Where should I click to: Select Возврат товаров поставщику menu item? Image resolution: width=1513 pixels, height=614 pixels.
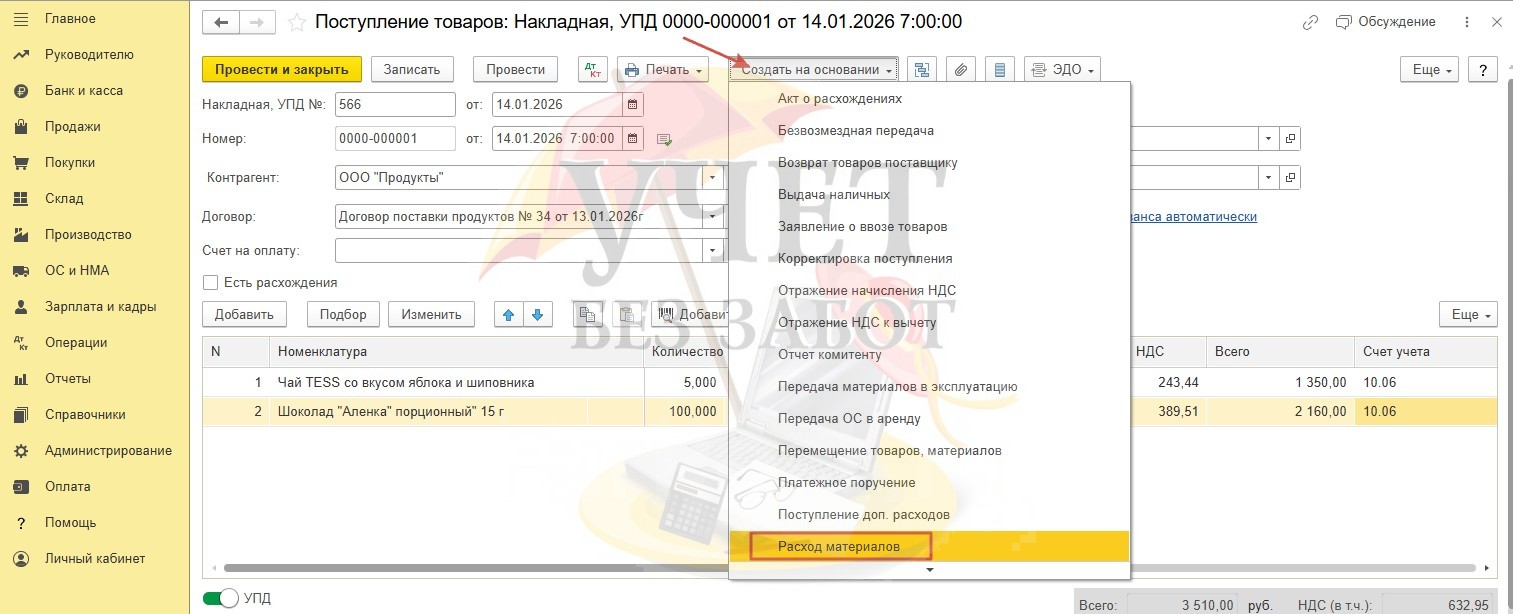pos(930,163)
